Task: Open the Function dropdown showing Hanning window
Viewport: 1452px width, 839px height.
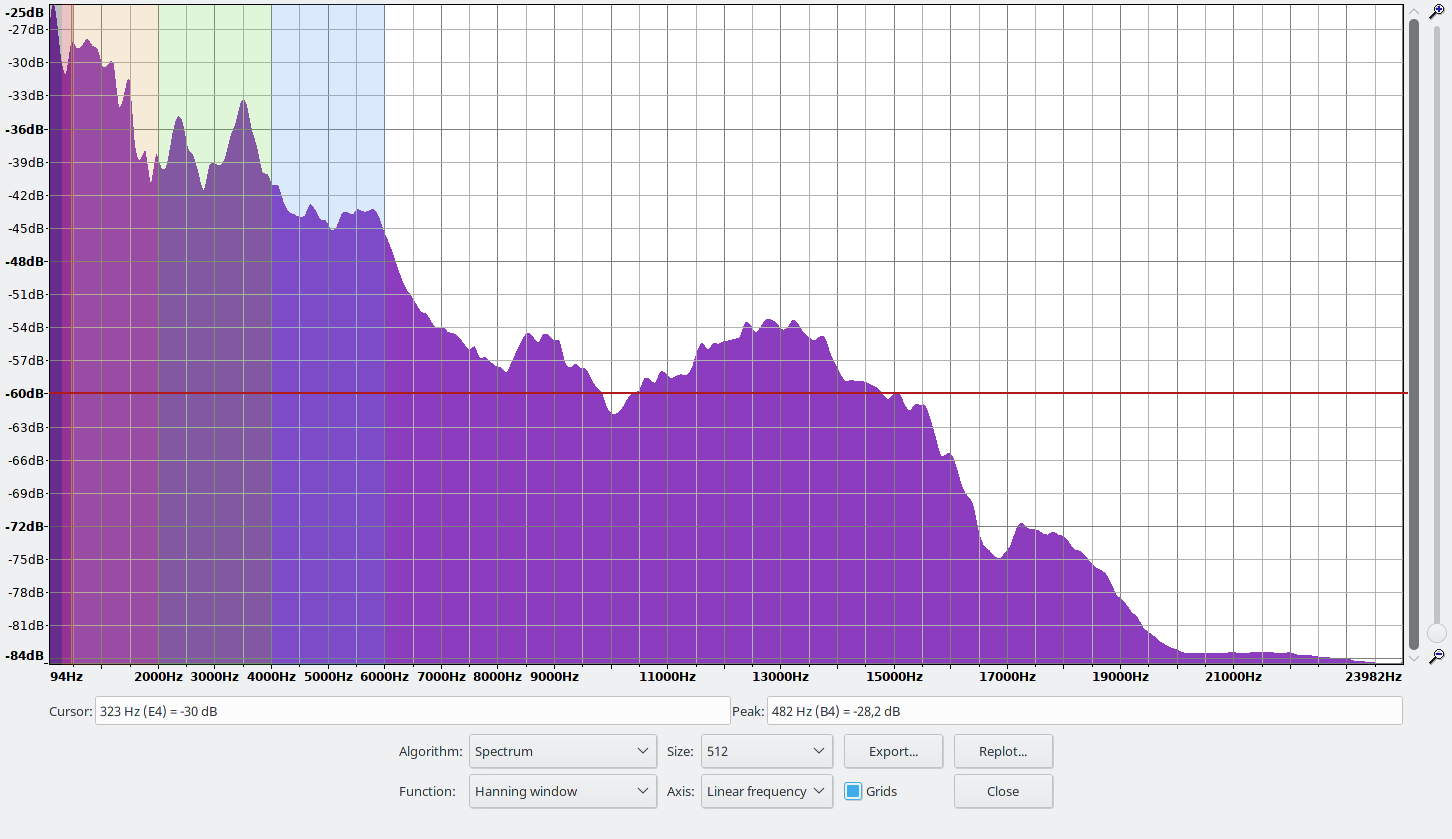Action: (563, 791)
